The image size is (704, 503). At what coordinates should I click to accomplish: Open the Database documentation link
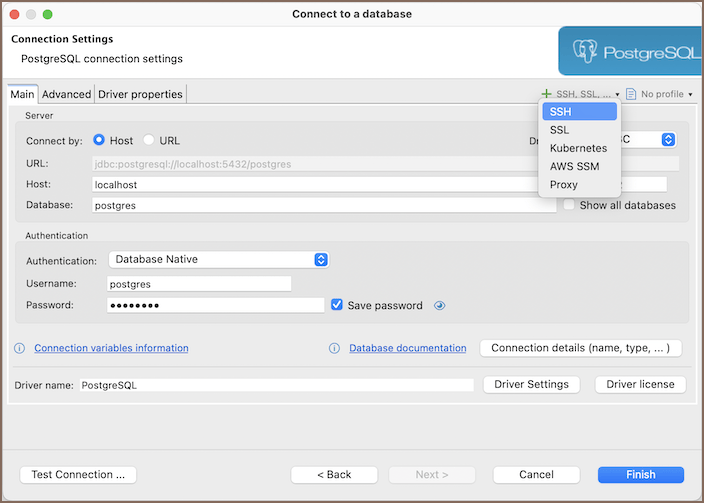pos(407,348)
